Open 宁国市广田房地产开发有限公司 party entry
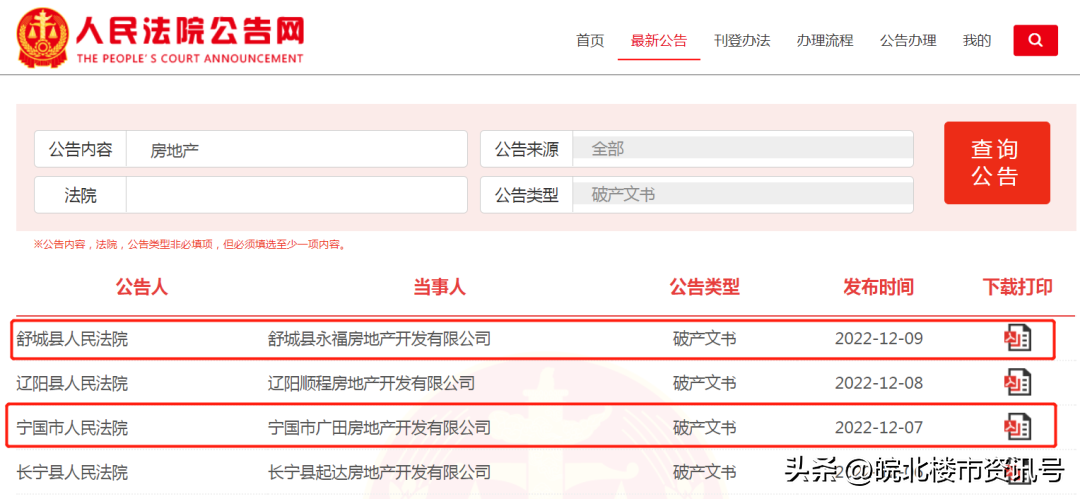The height and width of the screenshot is (499, 1080). [380, 428]
